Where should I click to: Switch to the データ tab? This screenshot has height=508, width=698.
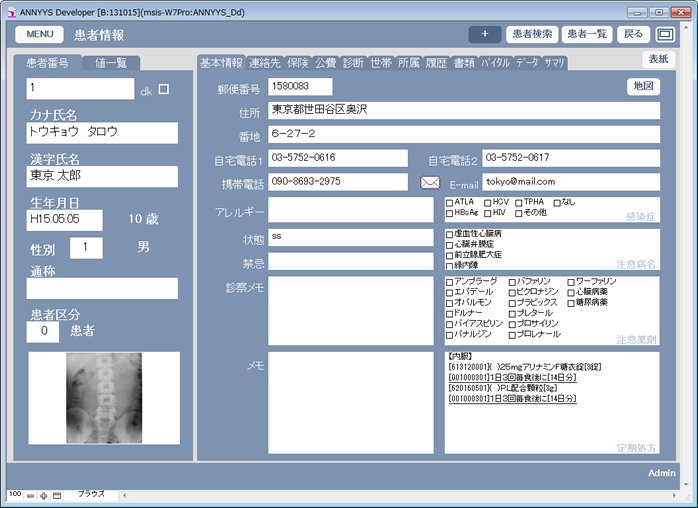pos(528,63)
